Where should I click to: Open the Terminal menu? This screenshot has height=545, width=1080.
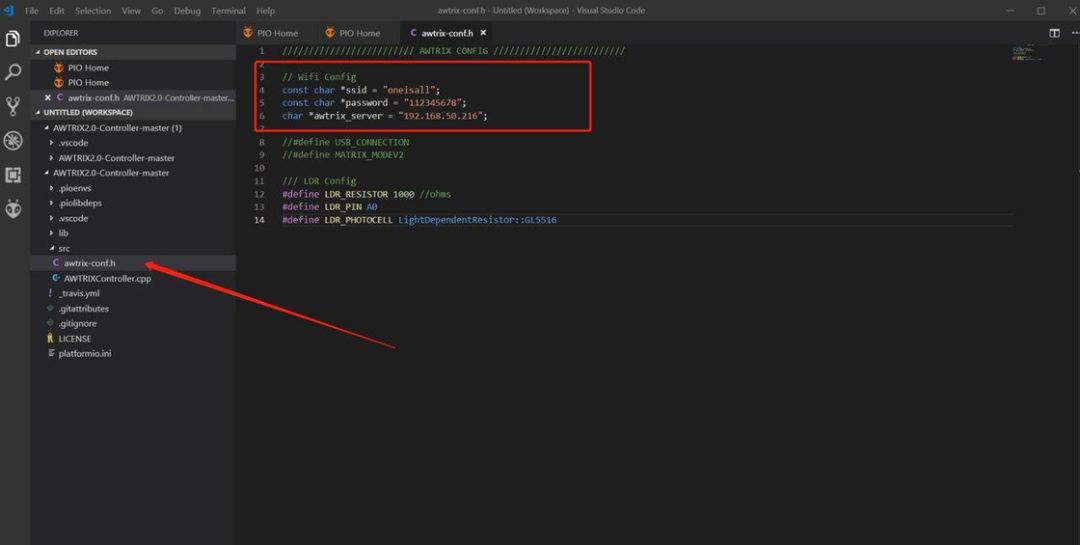[x=228, y=10]
